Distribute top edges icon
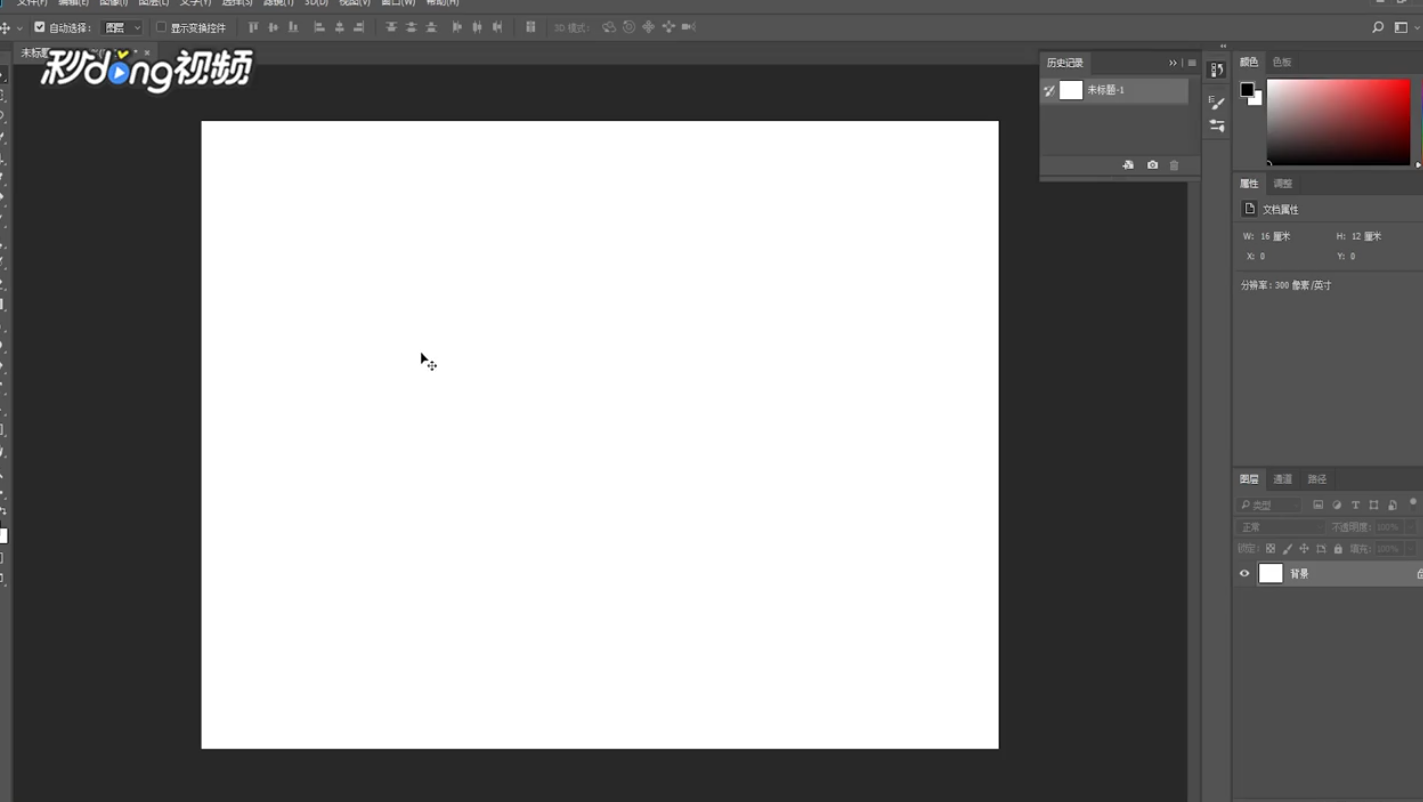The height and width of the screenshot is (802, 1423). click(x=391, y=27)
